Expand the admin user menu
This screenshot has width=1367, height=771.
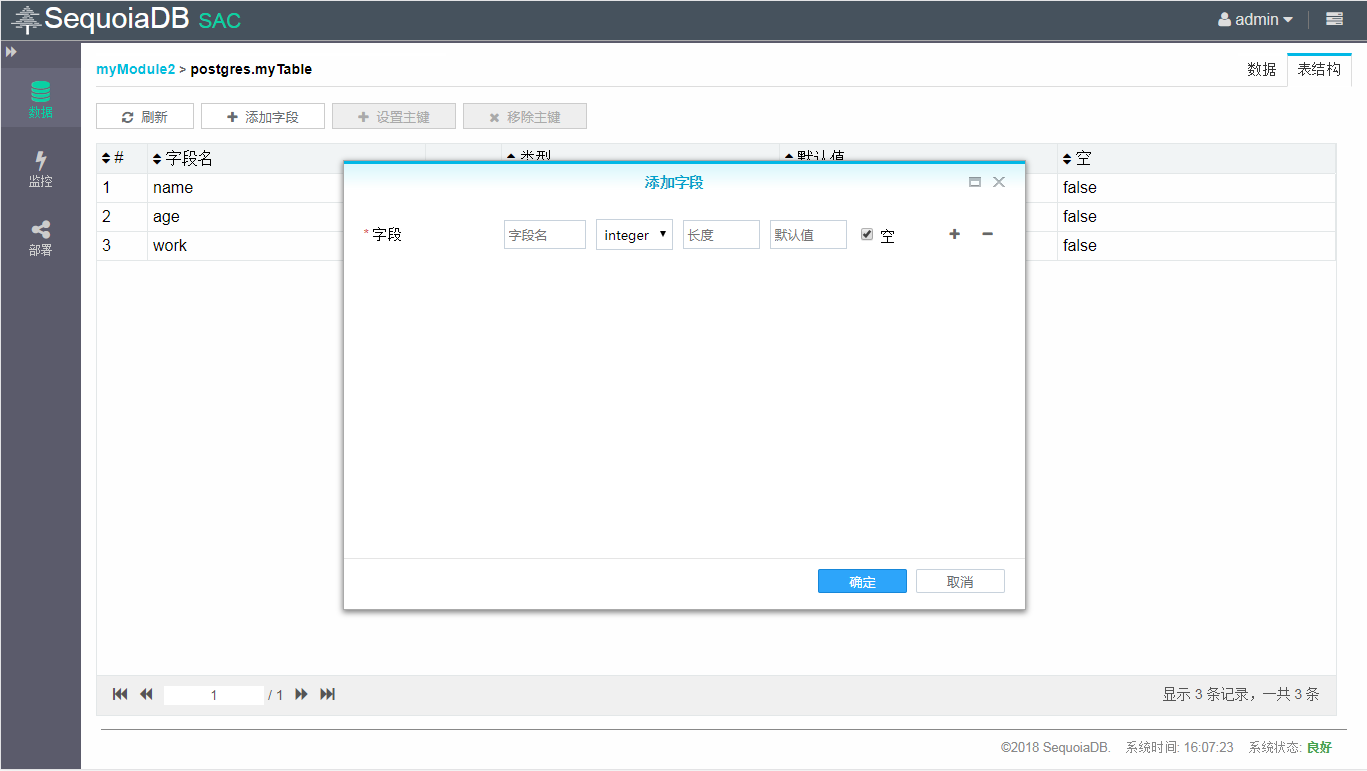point(1256,19)
